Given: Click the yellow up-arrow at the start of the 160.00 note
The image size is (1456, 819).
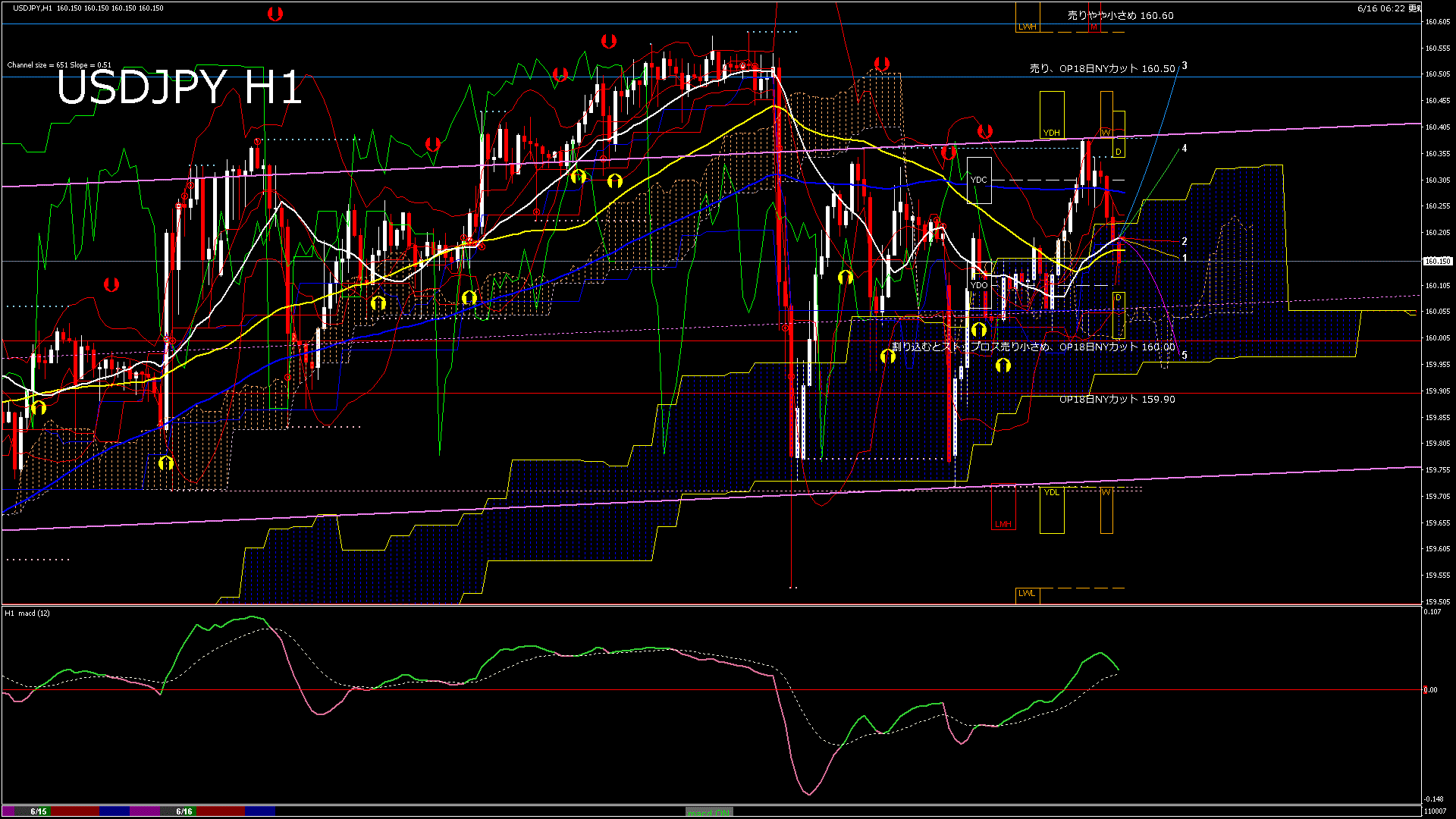Looking at the screenshot, I should click(x=888, y=355).
